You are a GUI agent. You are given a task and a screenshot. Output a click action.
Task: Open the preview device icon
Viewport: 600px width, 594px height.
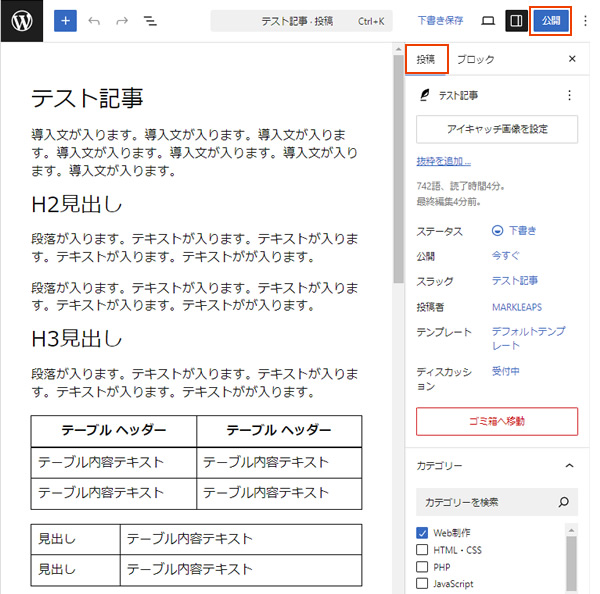(488, 20)
